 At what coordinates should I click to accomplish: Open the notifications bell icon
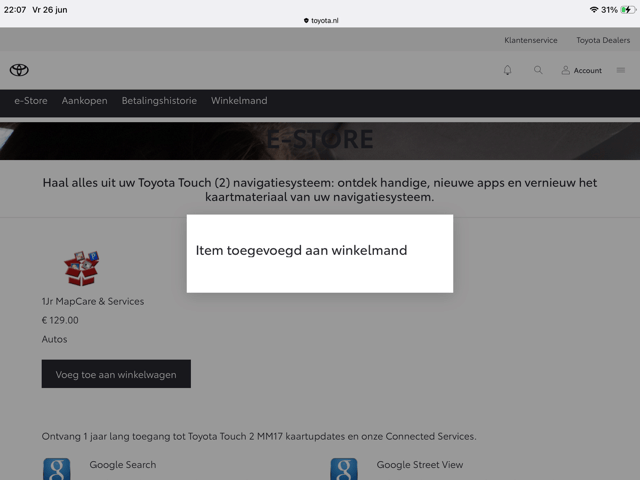pyautogui.click(x=507, y=70)
